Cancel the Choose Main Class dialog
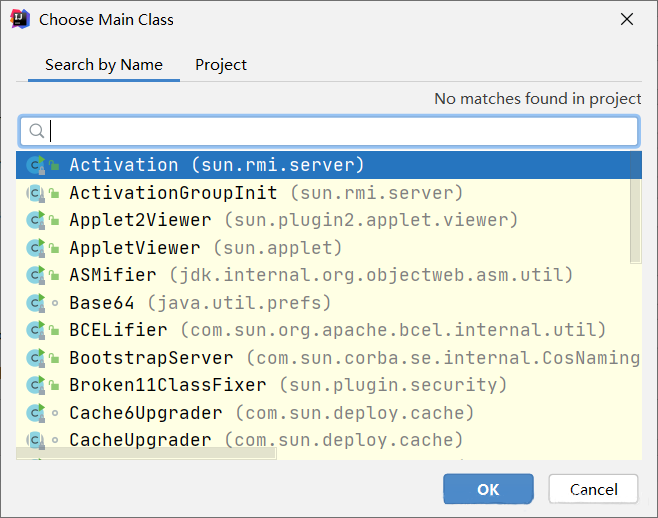Screen dimensions: 658x518 [x=593, y=489]
